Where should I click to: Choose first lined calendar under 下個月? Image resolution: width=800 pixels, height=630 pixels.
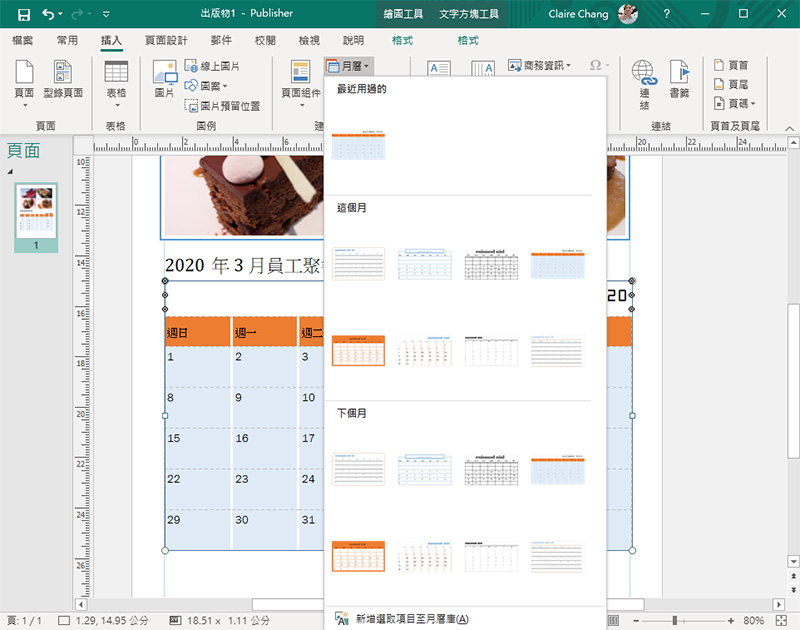(x=358, y=469)
